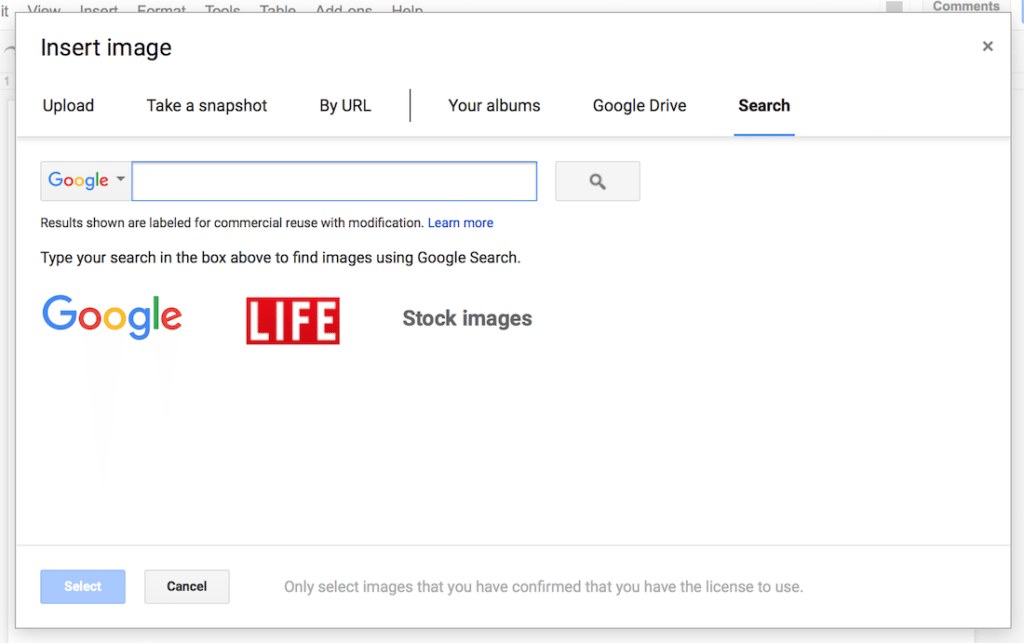This screenshot has width=1024, height=643.
Task: Click the search magnifying glass icon
Action: (x=597, y=181)
